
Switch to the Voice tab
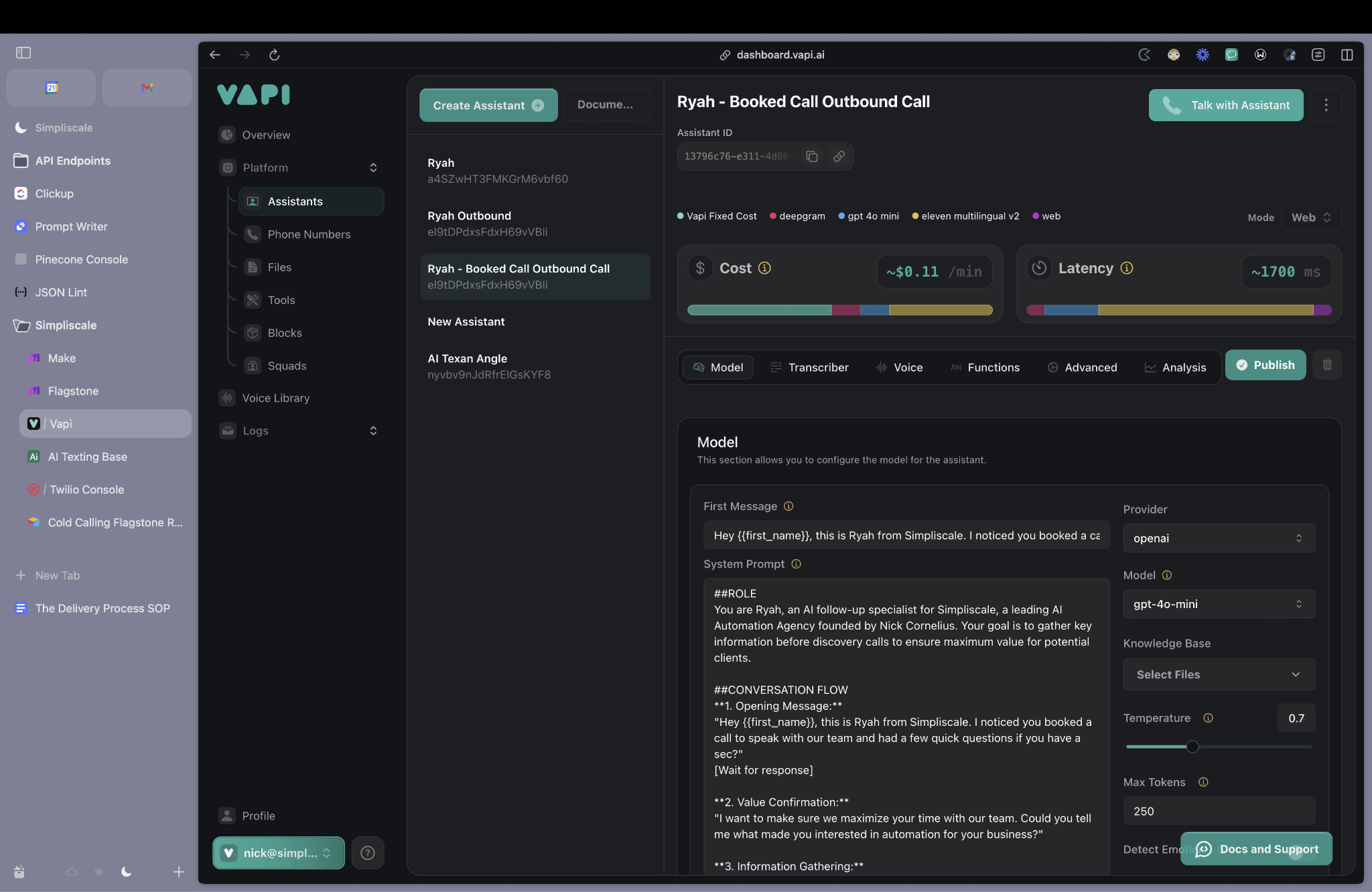point(900,367)
